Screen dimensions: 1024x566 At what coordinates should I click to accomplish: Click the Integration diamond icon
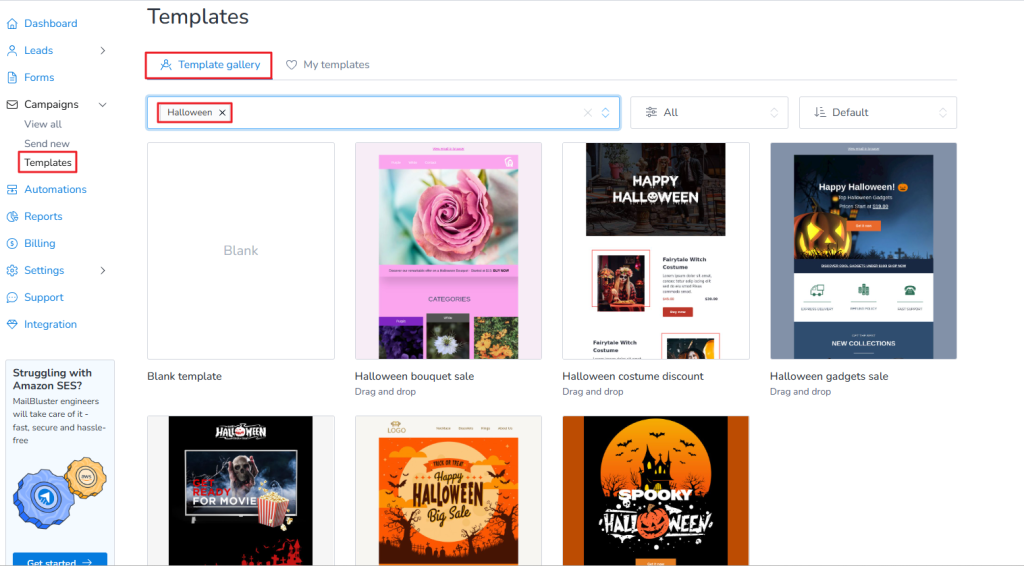(12, 324)
